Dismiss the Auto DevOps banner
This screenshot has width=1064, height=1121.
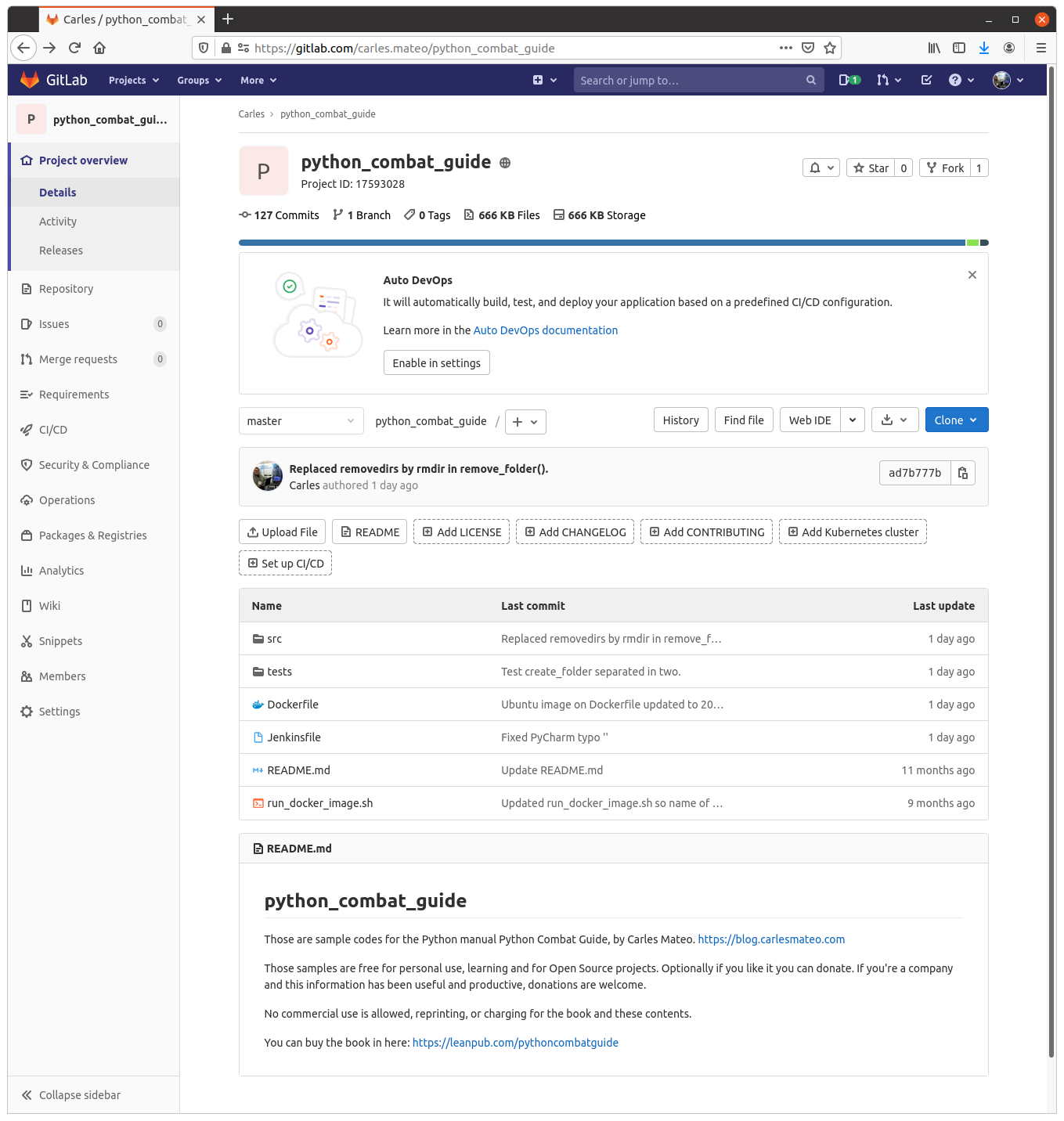(x=972, y=275)
